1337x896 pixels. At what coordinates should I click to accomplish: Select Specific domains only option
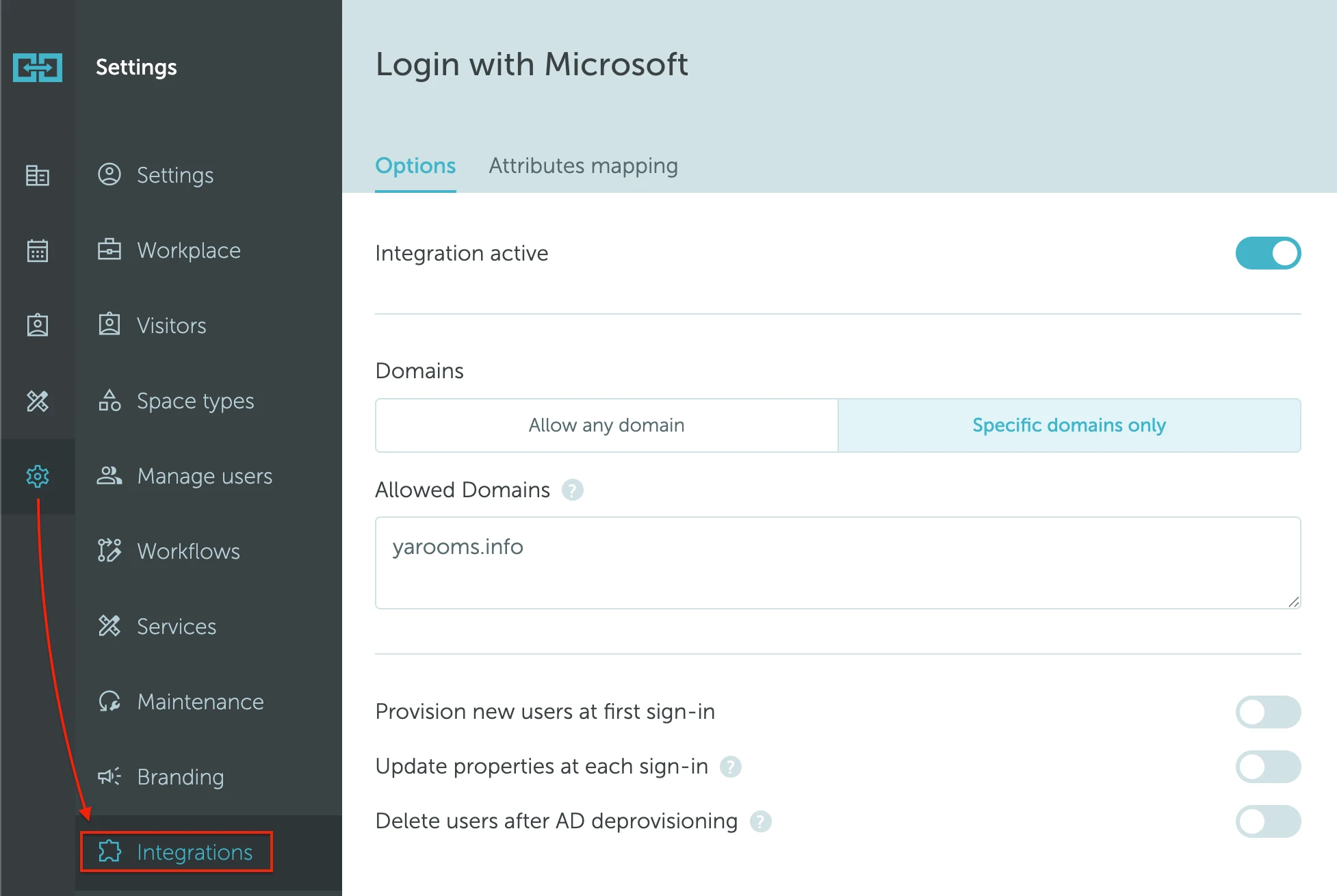1069,425
